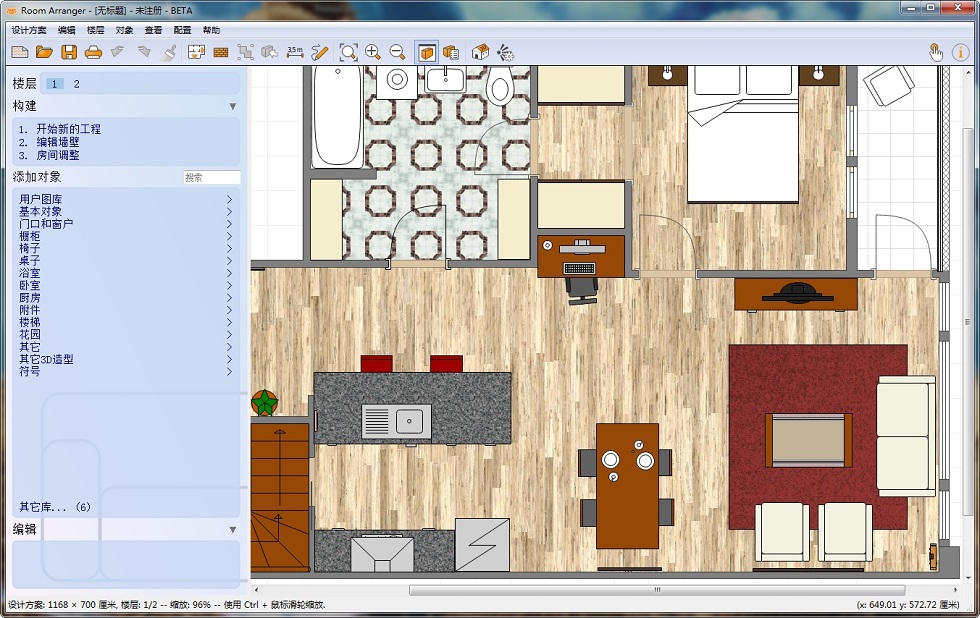This screenshot has height=618, width=980.
Task: Click the house walkthrough icon on the toolbar
Action: (481, 52)
